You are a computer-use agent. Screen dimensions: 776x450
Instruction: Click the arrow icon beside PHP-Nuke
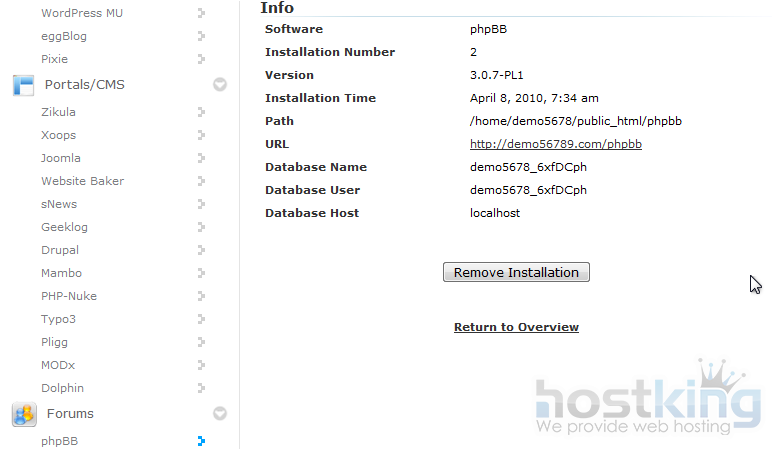[x=201, y=296]
